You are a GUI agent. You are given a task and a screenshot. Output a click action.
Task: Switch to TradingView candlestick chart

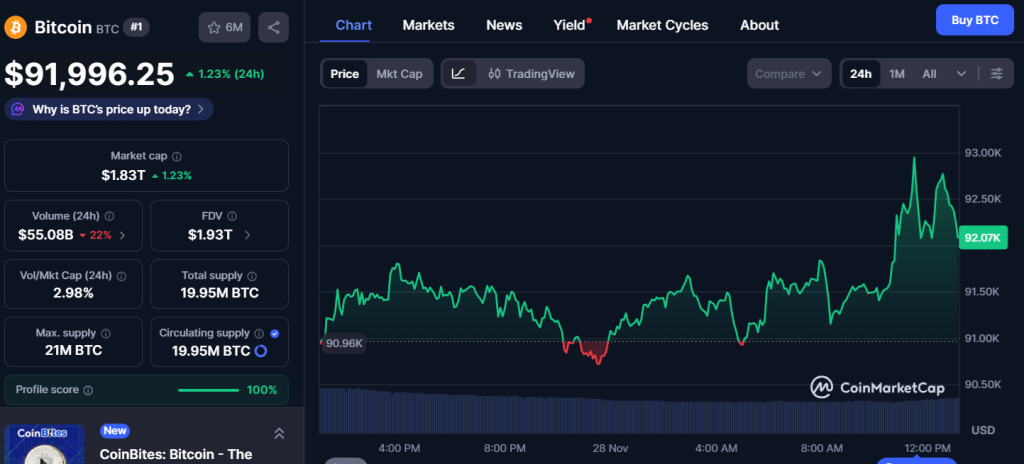tap(531, 74)
